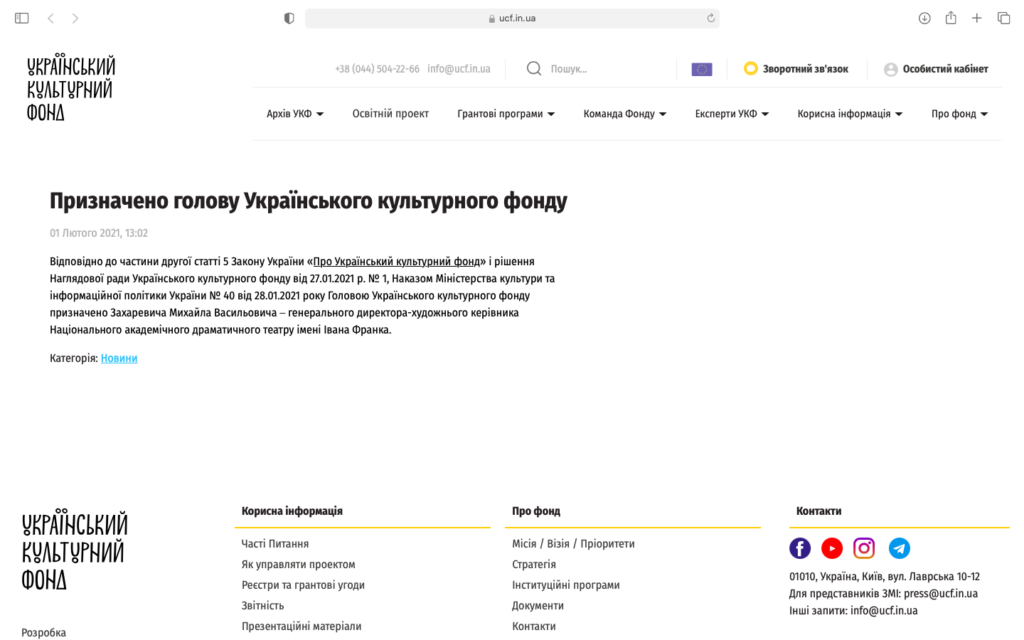Expand the Грантові програми menu
Image resolution: width=1024 pixels, height=640 pixels.
click(506, 114)
